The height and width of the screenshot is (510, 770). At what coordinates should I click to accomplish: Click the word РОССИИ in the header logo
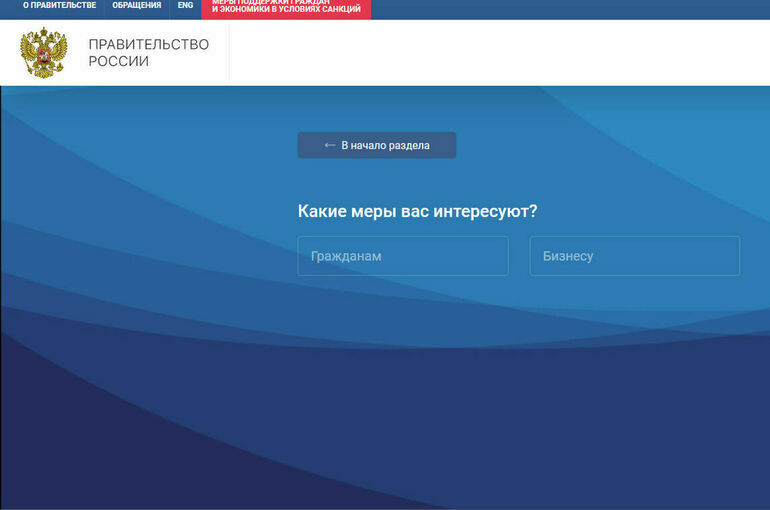(x=118, y=62)
